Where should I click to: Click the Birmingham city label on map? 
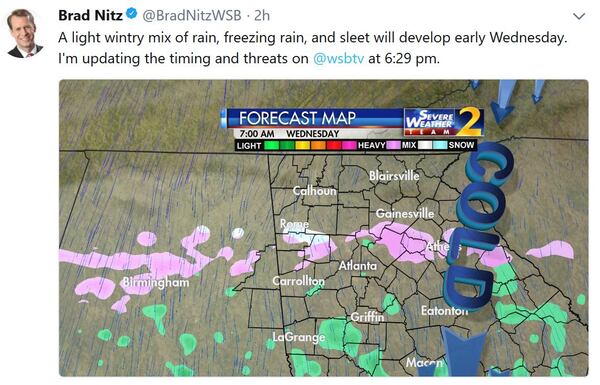pos(155,282)
